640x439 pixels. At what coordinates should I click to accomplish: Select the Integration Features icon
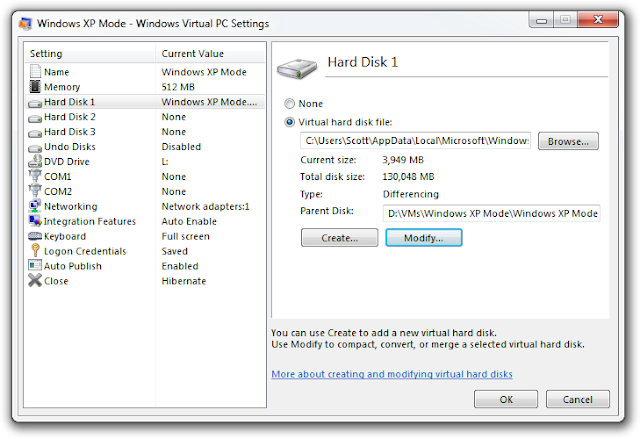(x=35, y=221)
